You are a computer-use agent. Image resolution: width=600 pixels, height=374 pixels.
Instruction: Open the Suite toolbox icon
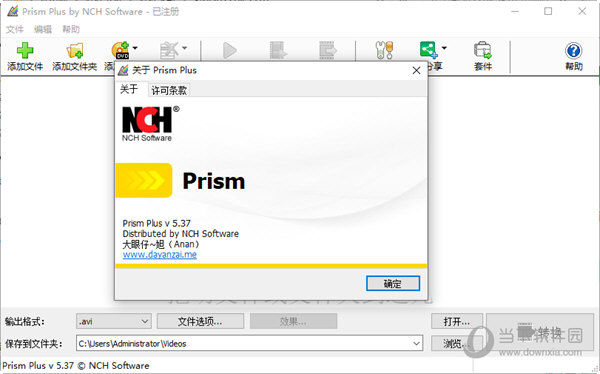click(x=483, y=50)
